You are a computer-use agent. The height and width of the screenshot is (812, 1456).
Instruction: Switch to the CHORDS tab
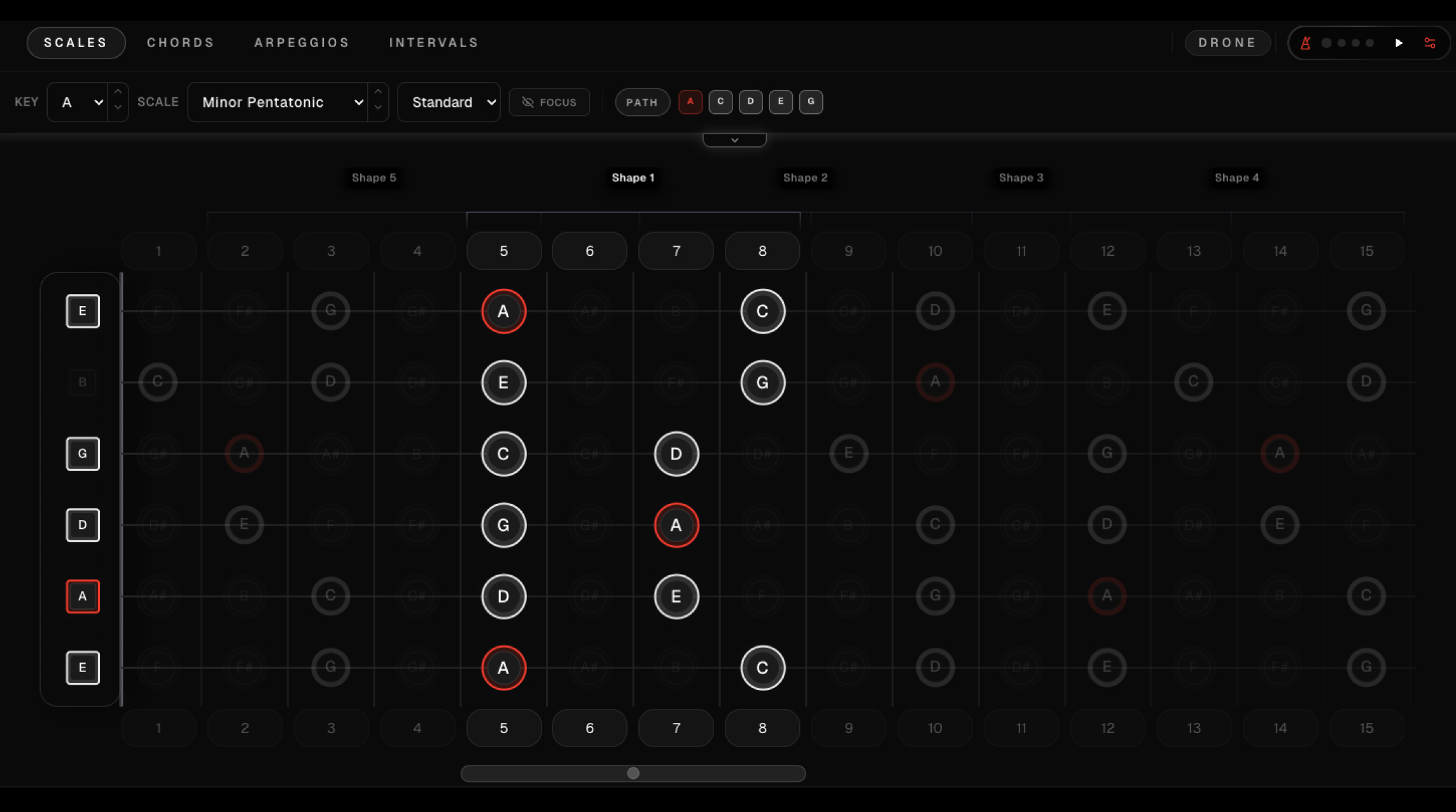[x=180, y=43]
